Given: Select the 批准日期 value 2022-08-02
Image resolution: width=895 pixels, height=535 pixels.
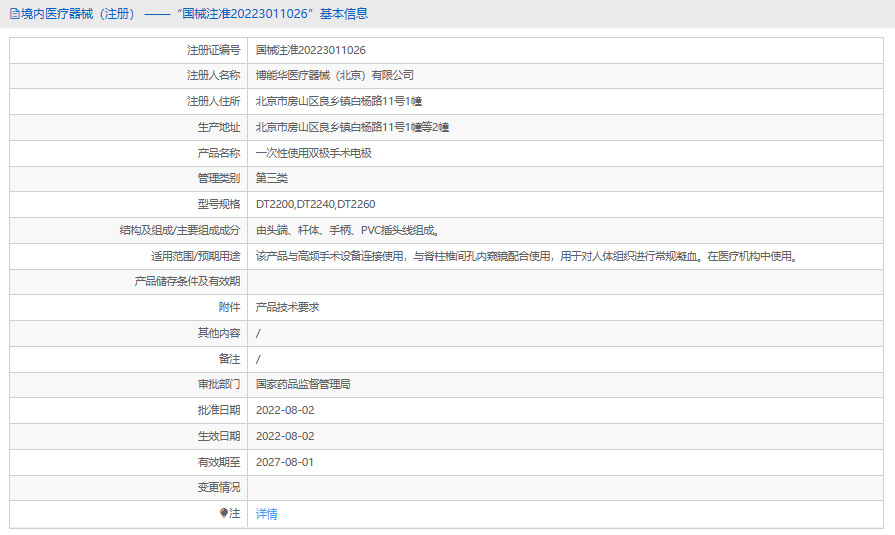Looking at the screenshot, I should (x=285, y=411).
